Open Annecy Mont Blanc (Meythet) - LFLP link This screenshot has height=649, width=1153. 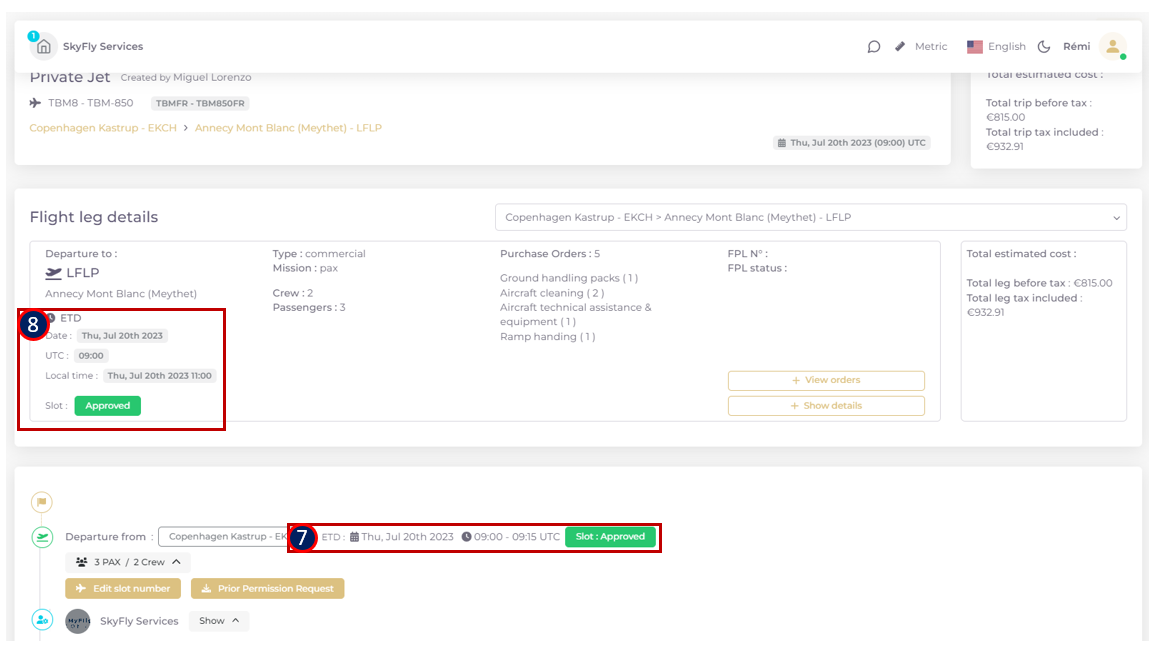(288, 128)
